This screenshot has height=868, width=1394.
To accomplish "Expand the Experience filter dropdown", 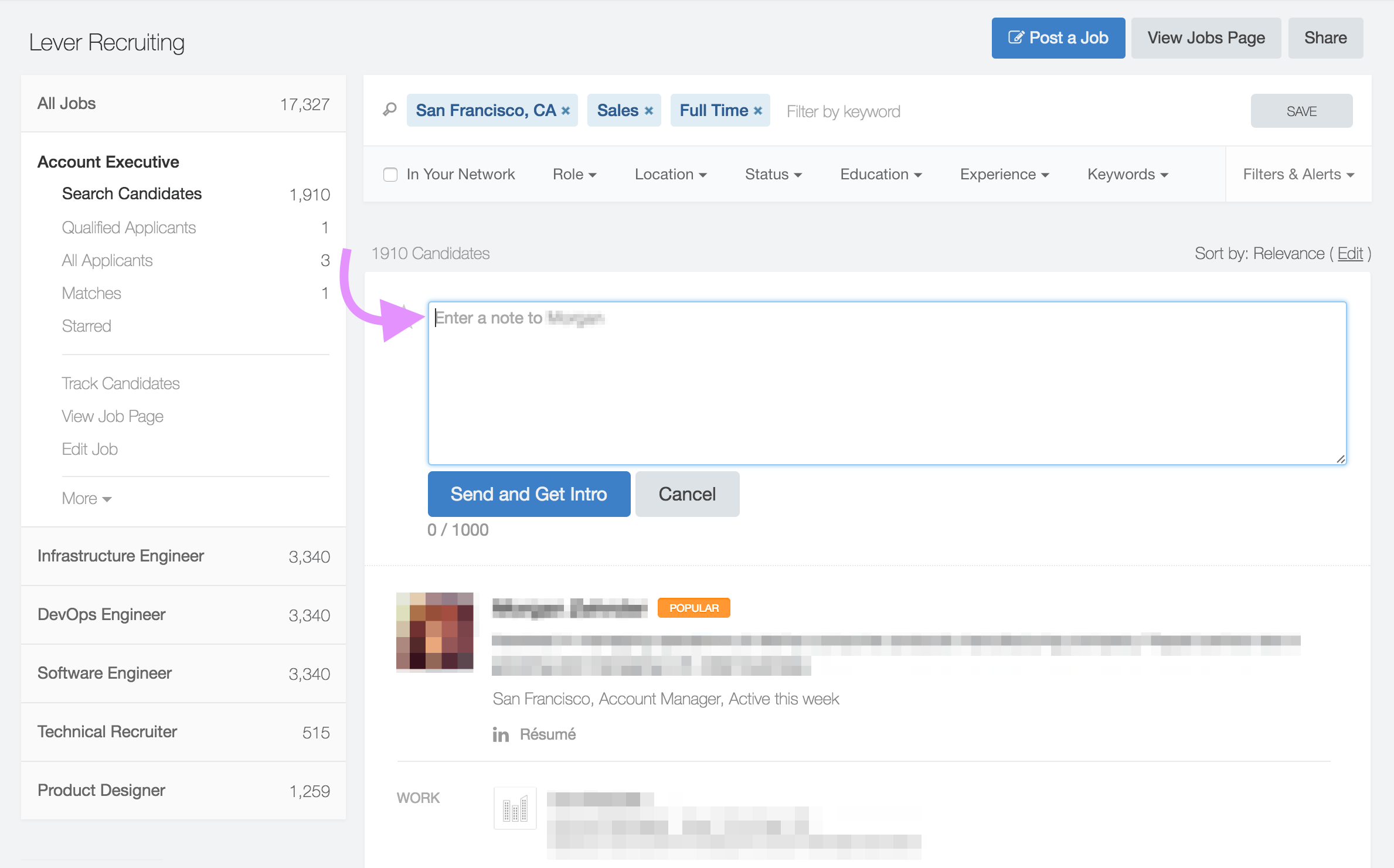I will (1004, 175).
